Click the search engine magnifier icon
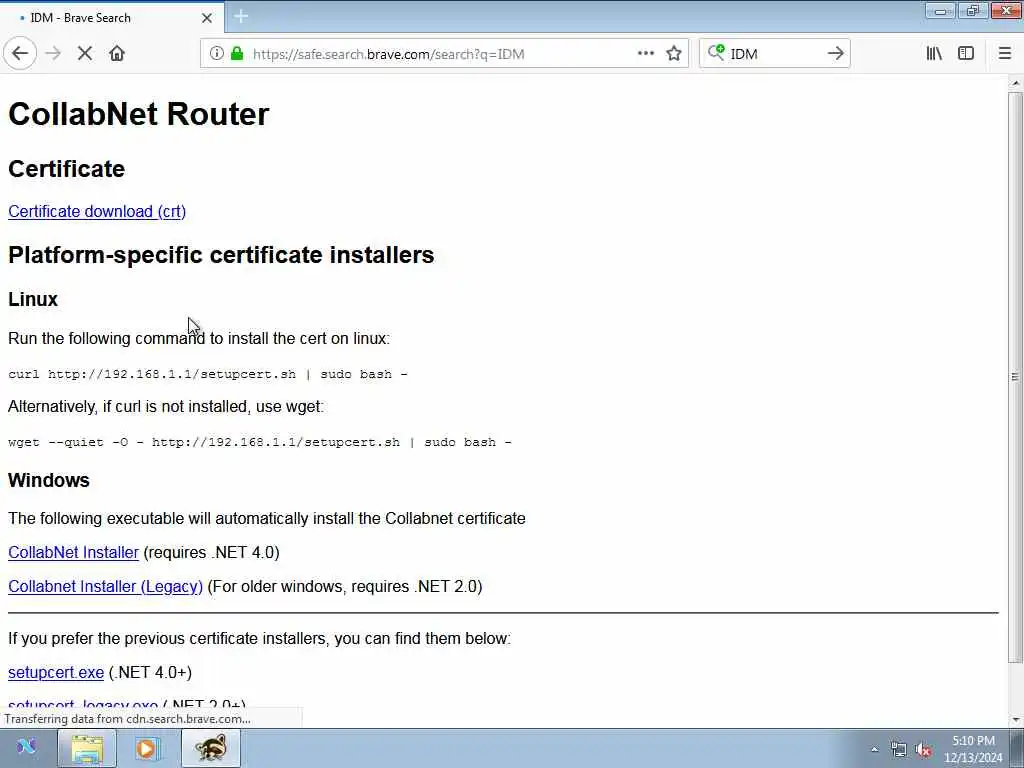1024x768 pixels. 716,53
